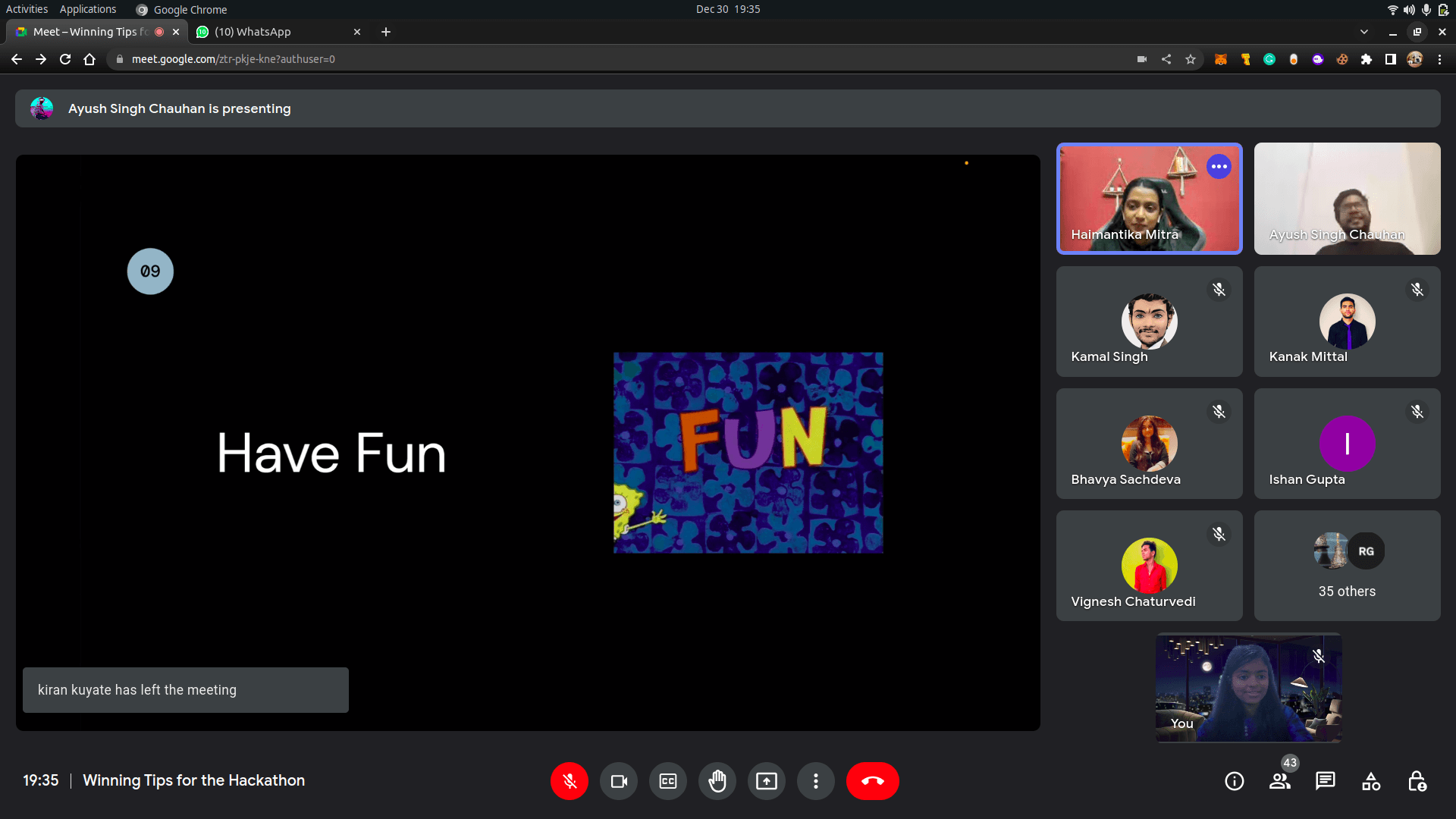This screenshot has width=1456, height=819.
Task: Show the participants people panel
Action: [x=1280, y=781]
